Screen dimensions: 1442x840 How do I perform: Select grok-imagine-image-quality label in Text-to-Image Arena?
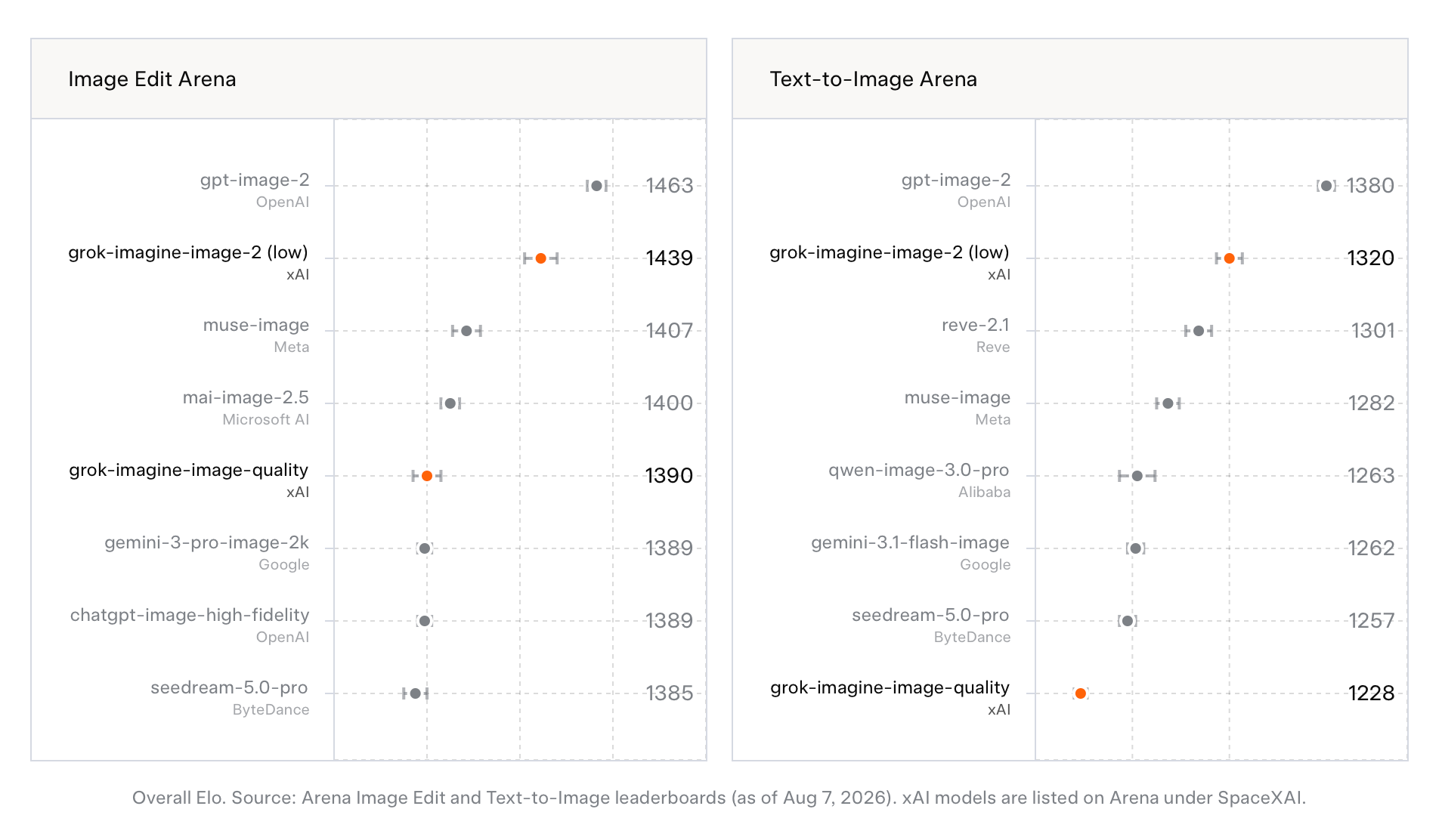[x=890, y=687]
